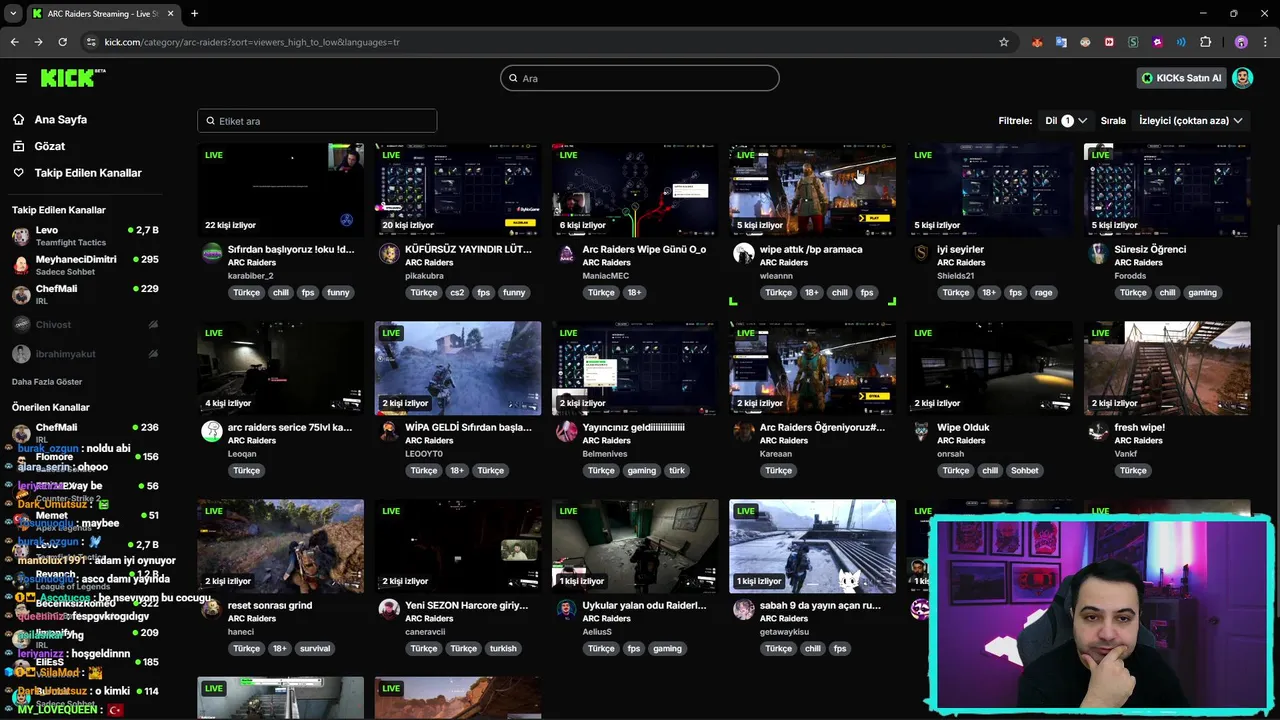Image resolution: width=1280 pixels, height=720 pixels.
Task: Open the MetaMask fox extension
Action: 1037,42
